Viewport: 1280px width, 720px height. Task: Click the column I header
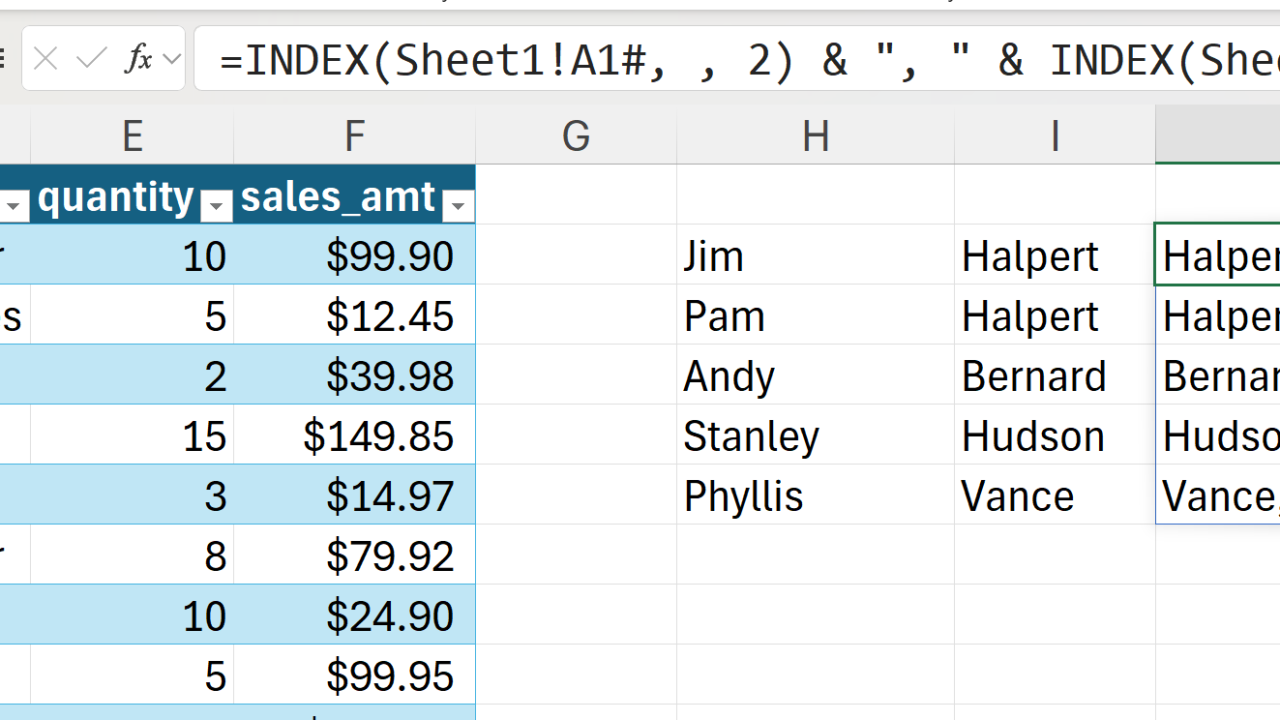(x=1054, y=136)
